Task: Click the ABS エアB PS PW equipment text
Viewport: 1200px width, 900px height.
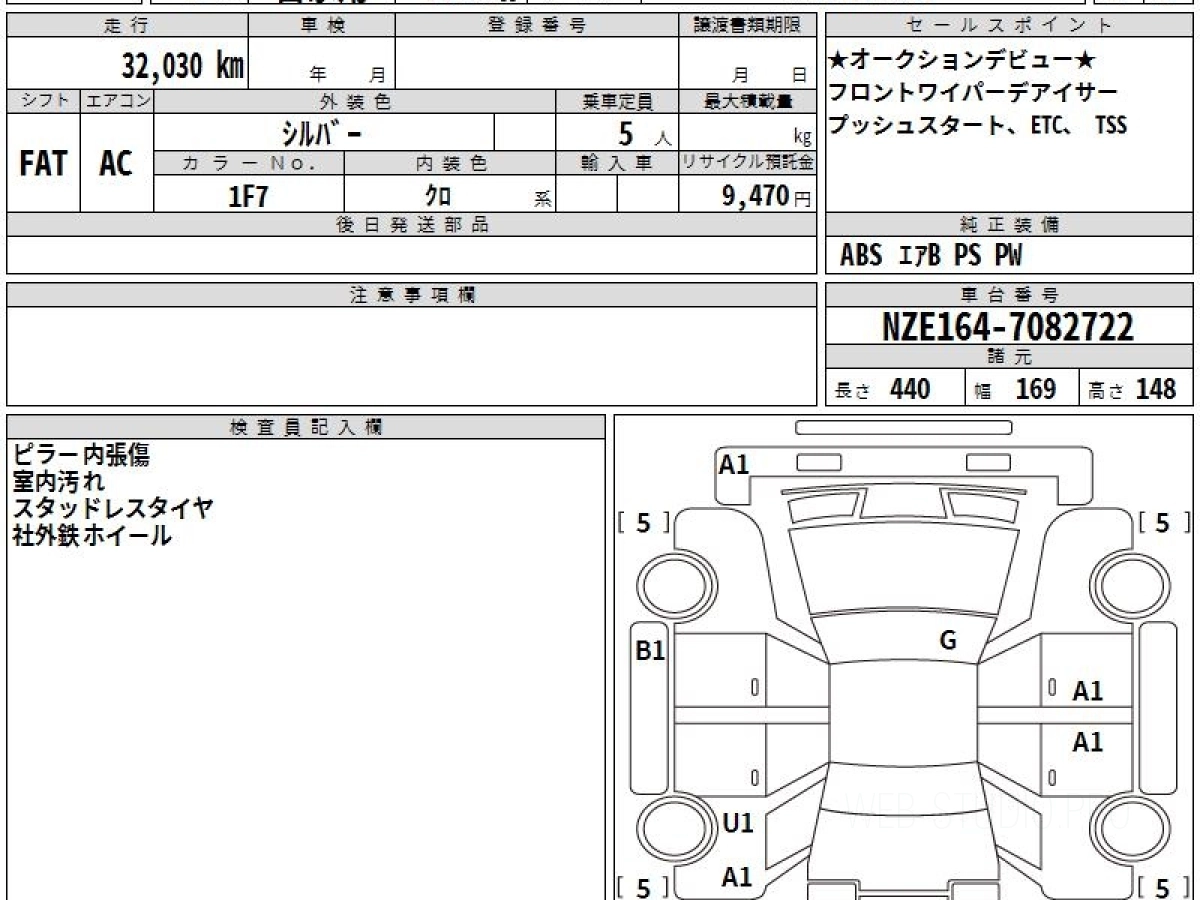Action: pos(931,256)
